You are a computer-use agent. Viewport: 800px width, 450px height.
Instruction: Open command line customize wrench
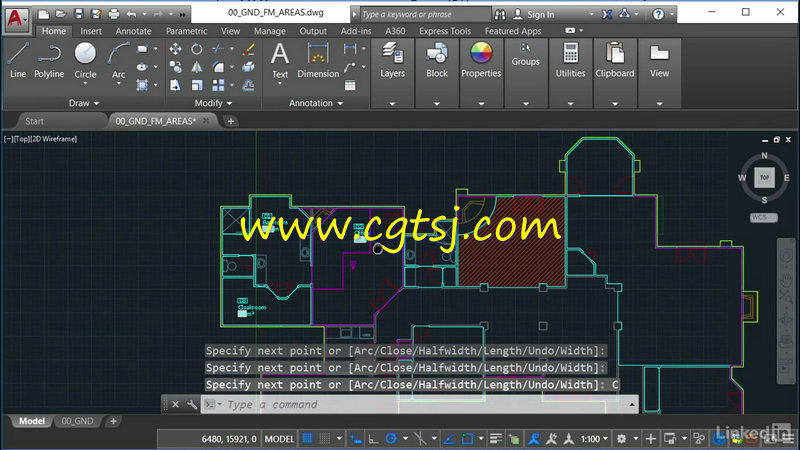coord(192,405)
